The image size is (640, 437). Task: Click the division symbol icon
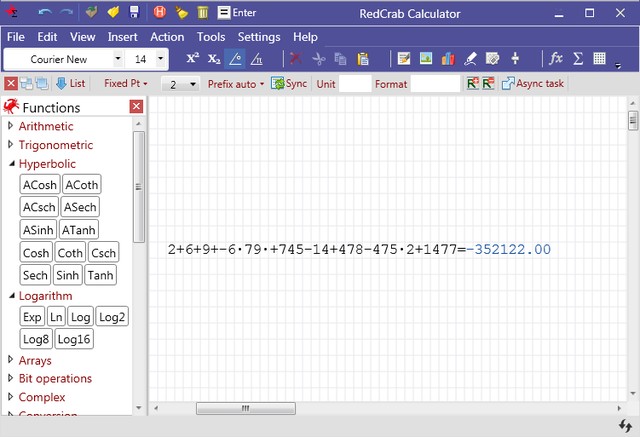click(515, 59)
